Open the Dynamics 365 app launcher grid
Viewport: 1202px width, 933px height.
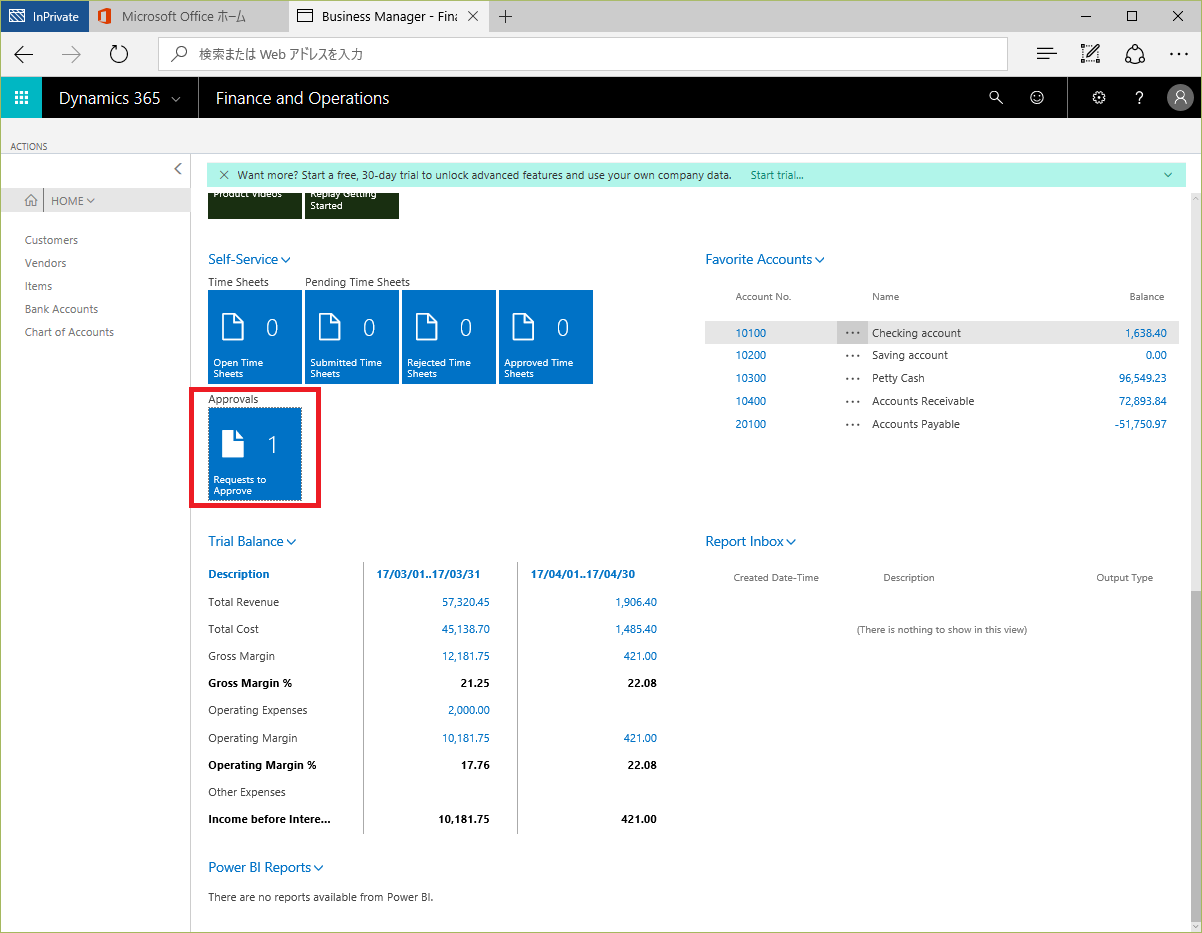21,98
